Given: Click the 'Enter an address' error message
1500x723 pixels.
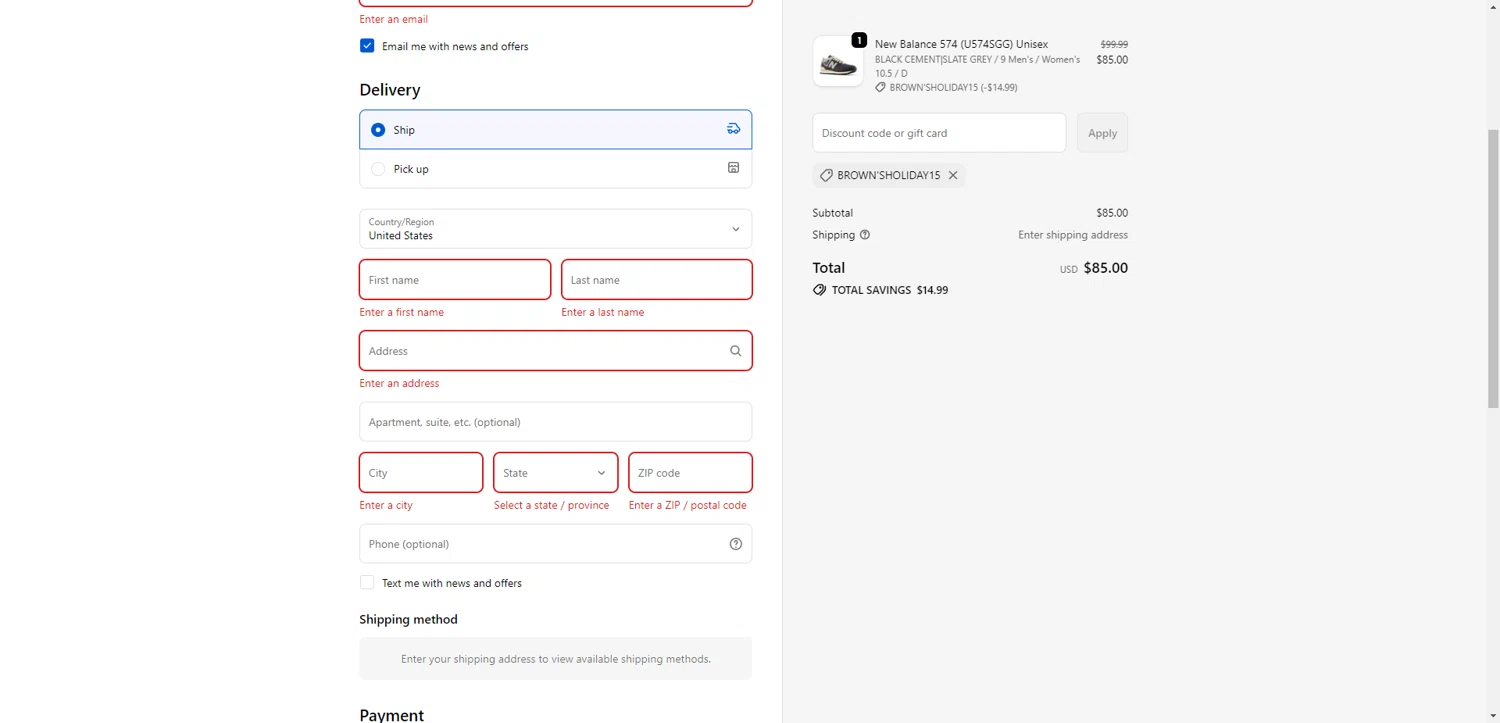Looking at the screenshot, I should click(x=399, y=383).
